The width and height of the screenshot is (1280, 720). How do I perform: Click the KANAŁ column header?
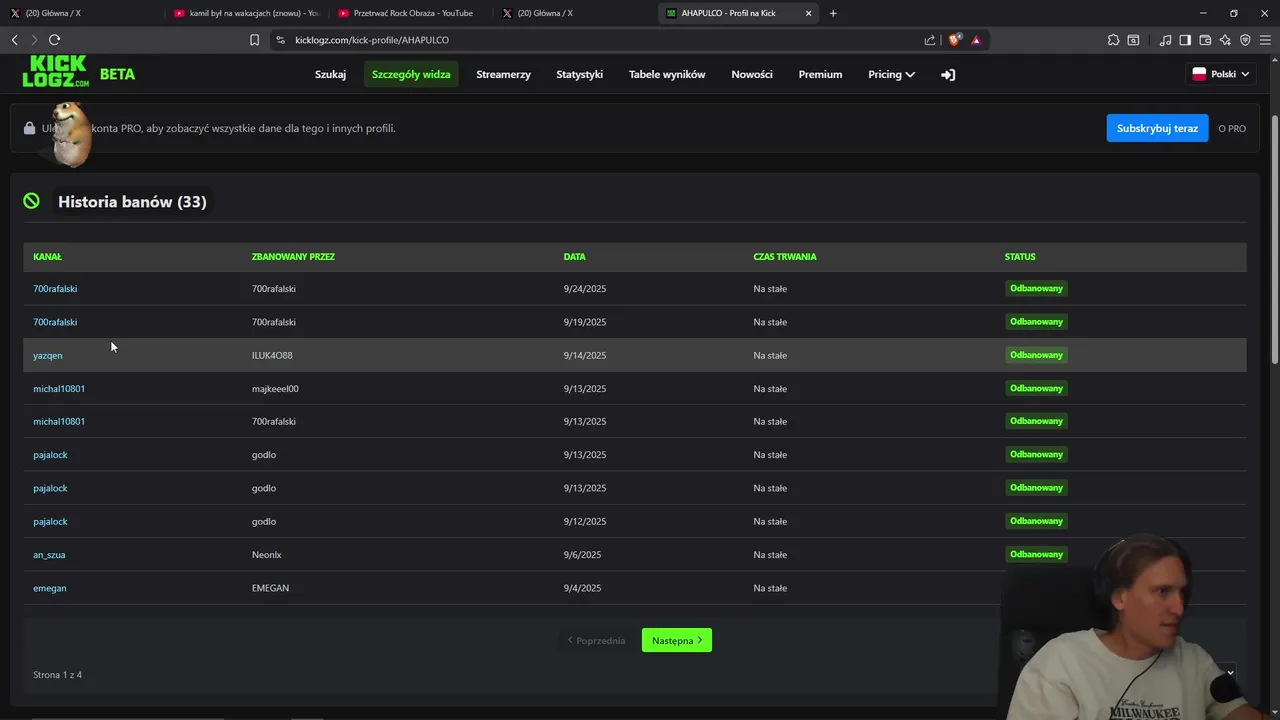click(x=47, y=257)
